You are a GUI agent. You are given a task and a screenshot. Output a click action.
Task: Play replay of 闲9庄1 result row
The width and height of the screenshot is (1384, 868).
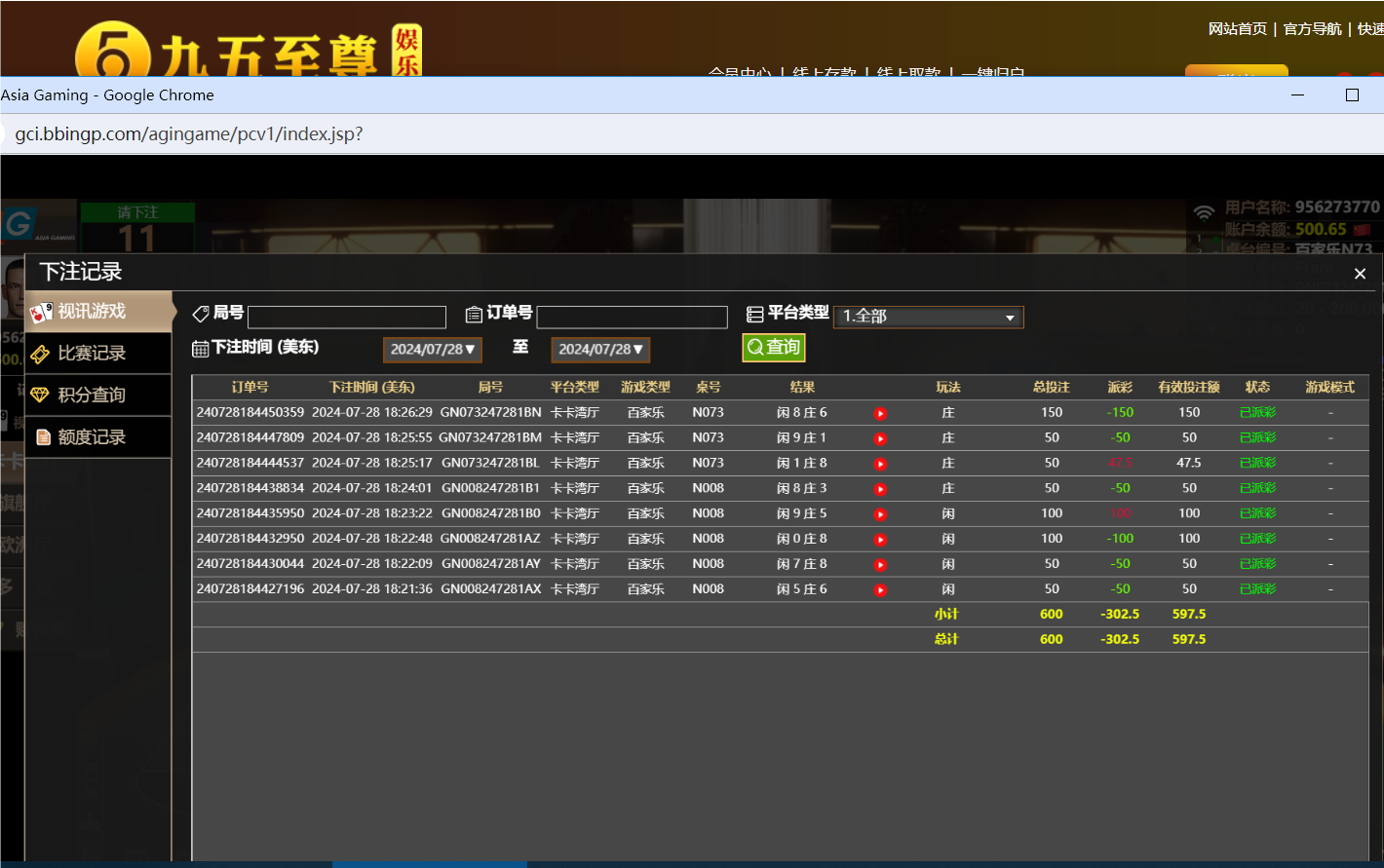click(x=880, y=438)
